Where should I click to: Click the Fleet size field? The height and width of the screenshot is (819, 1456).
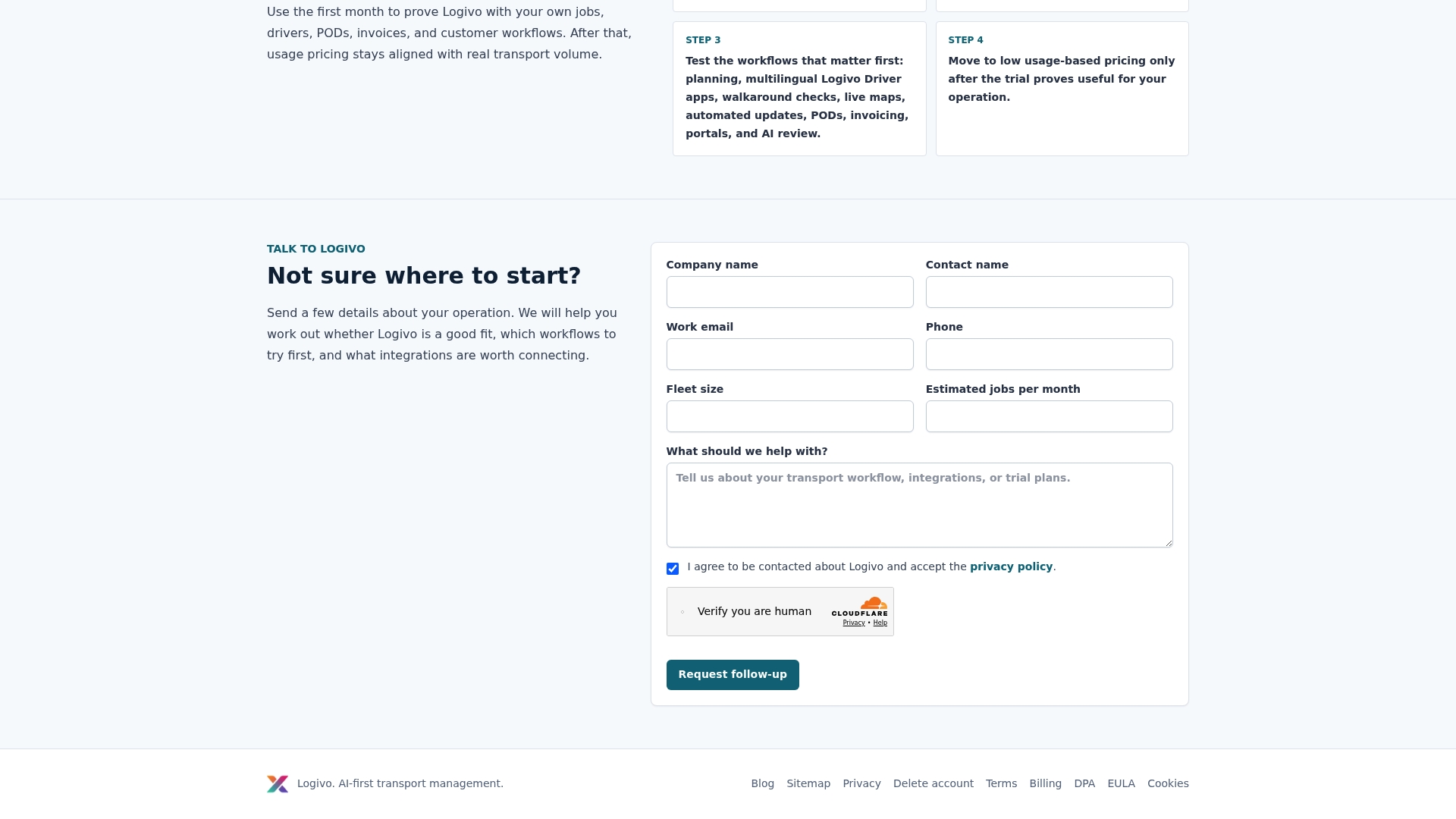coord(789,416)
